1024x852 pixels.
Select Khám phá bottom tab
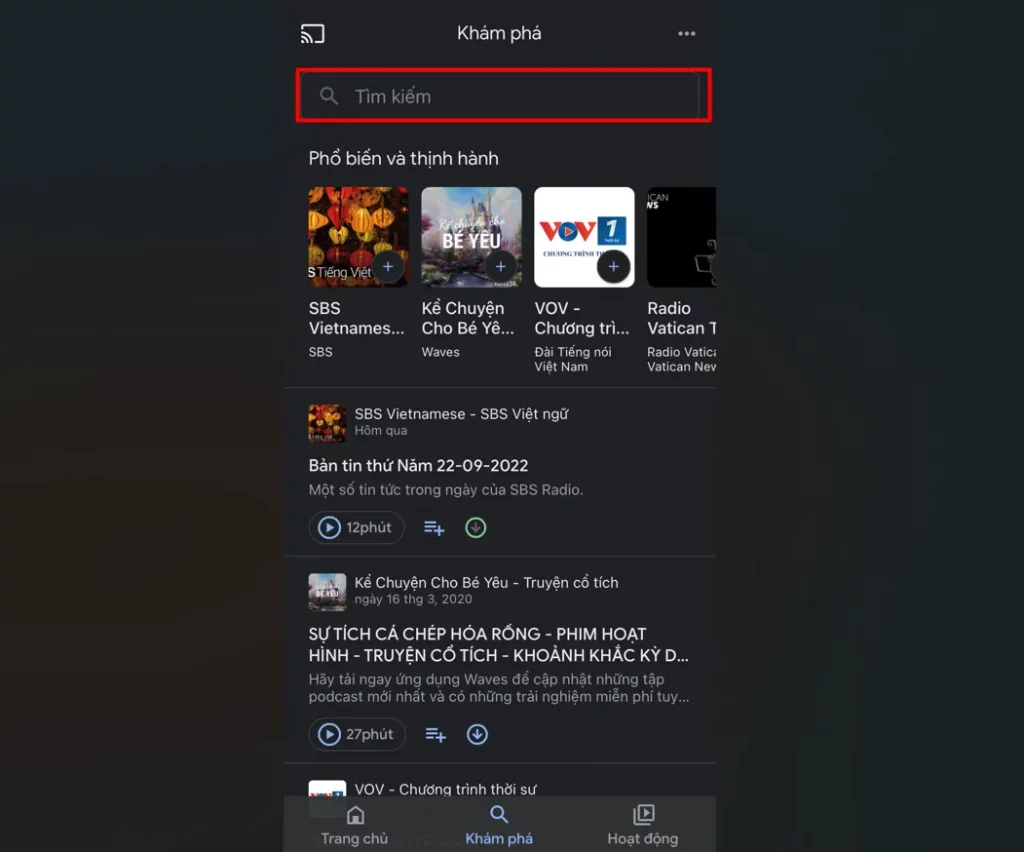point(499,825)
